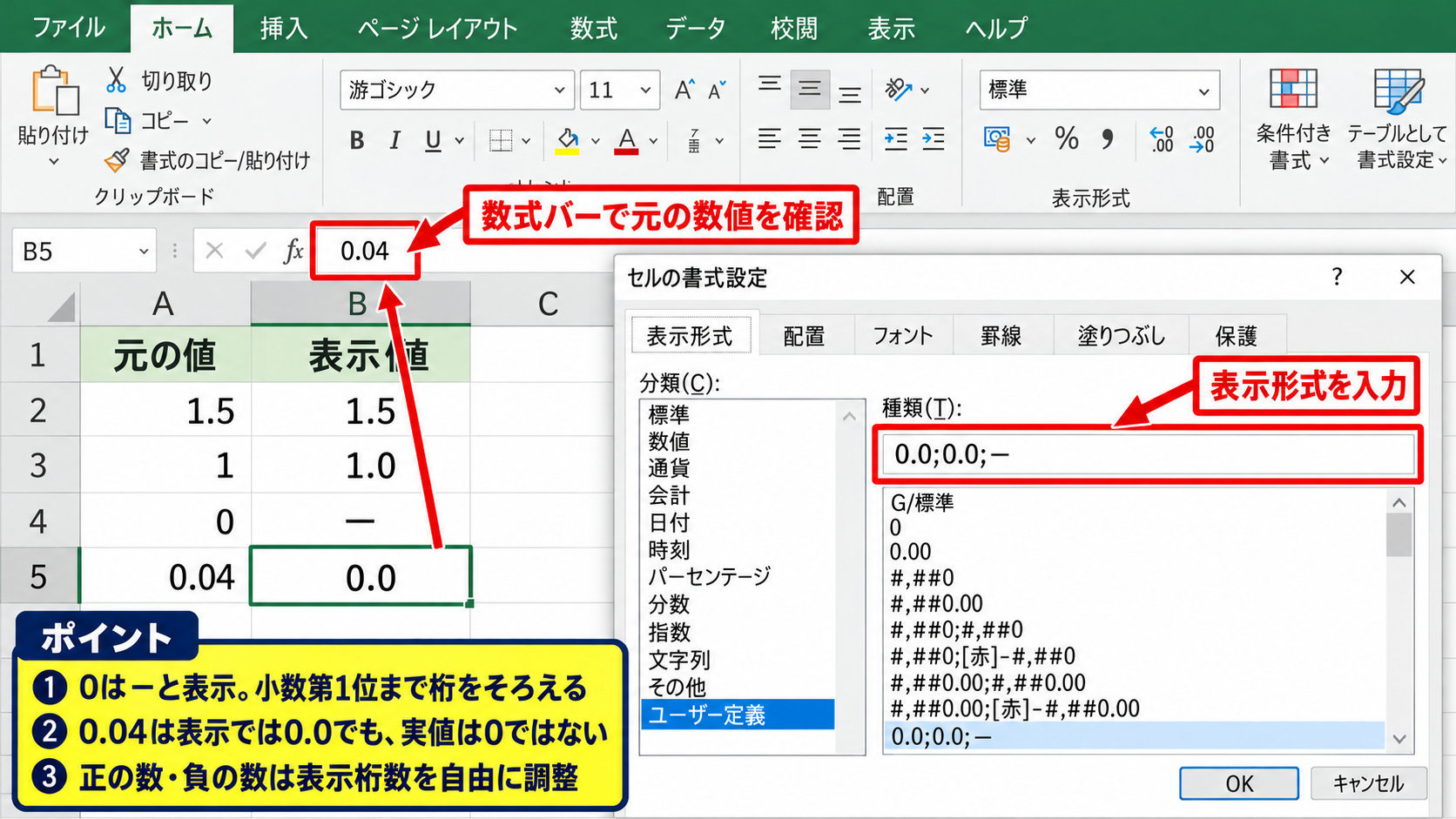Click the Comma Style icon
The width and height of the screenshot is (1456, 819).
point(1108,138)
